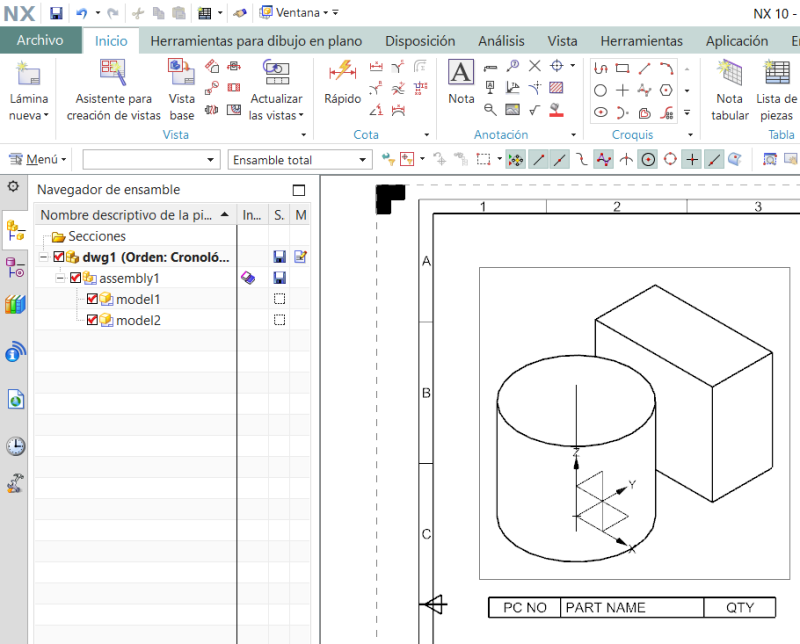
Task: Toggle the assembly1 checkbox
Action: coord(76,278)
